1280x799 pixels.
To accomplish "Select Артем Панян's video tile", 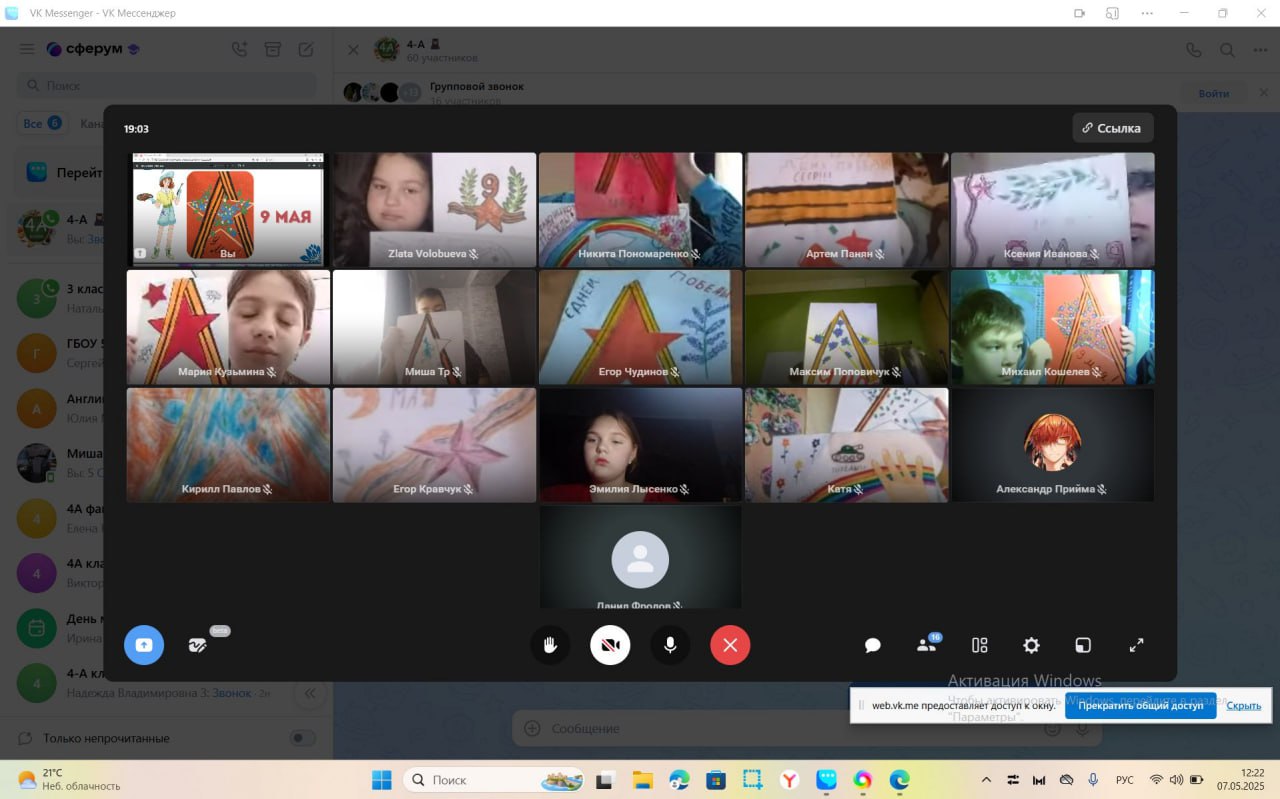I will [x=846, y=209].
